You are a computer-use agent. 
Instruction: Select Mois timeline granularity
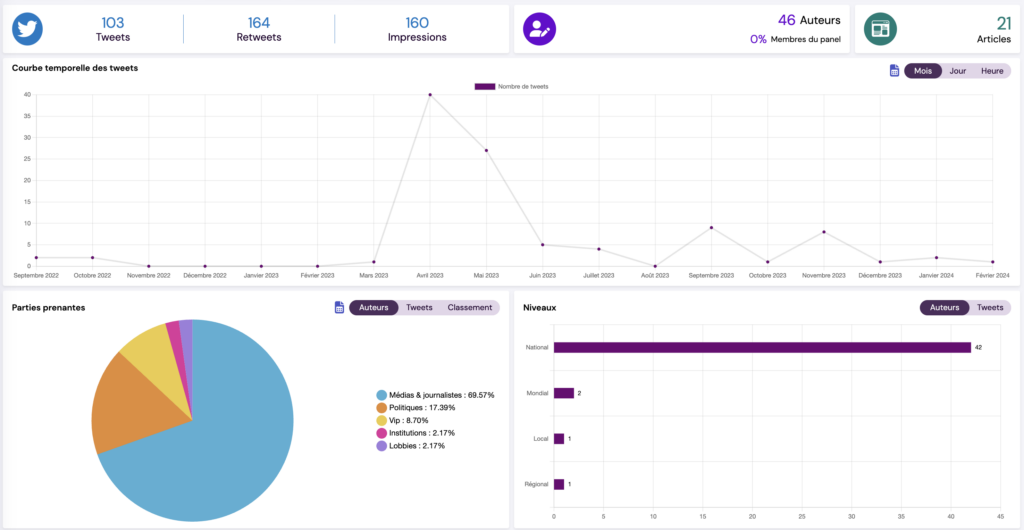click(x=922, y=71)
